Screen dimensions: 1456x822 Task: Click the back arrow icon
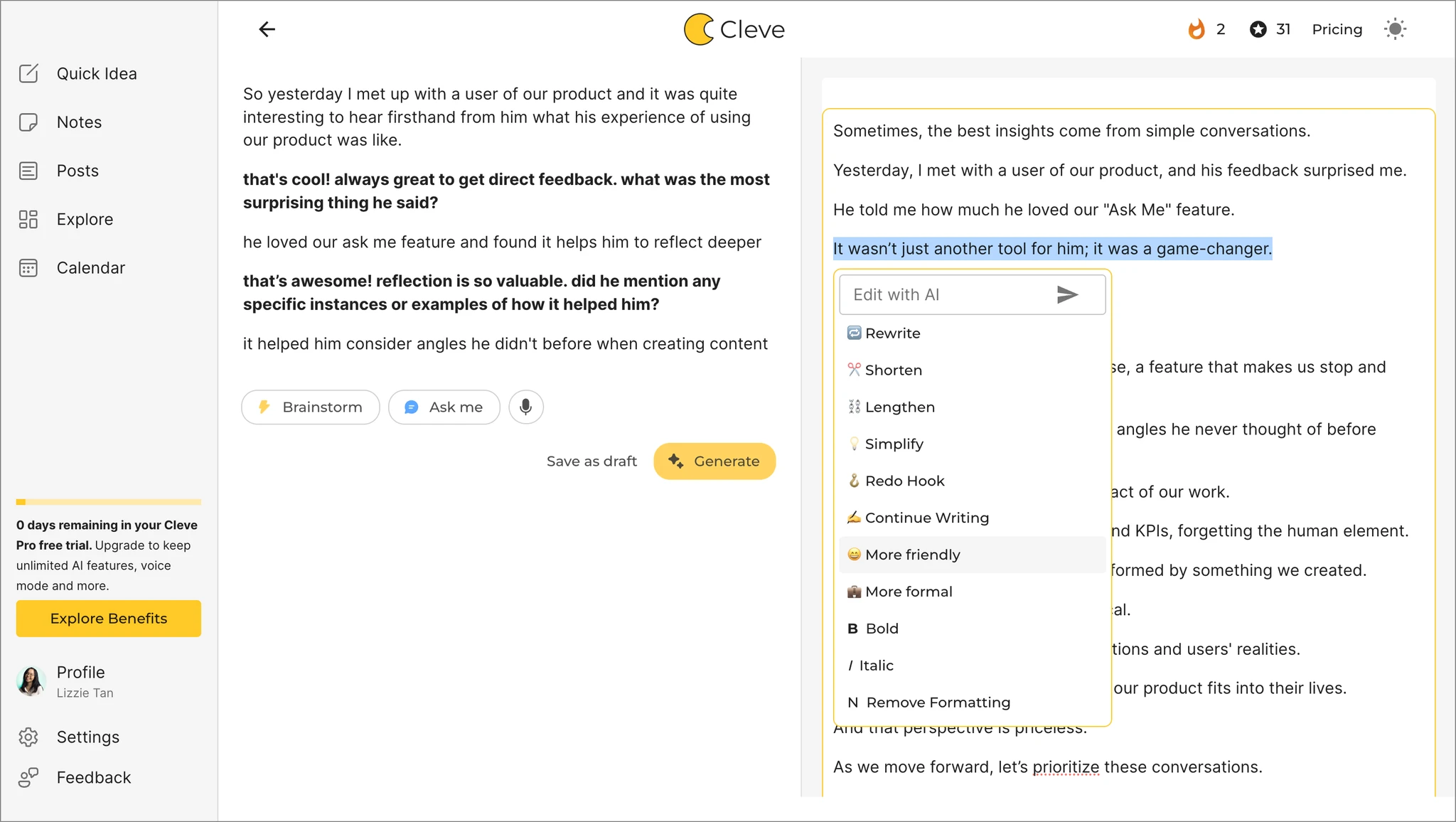(x=267, y=29)
